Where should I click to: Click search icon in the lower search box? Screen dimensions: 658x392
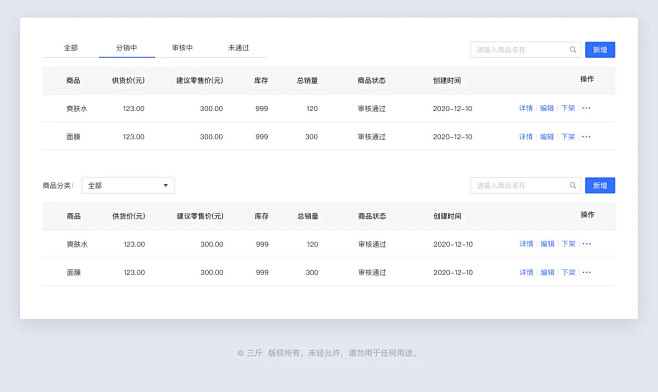click(x=573, y=185)
